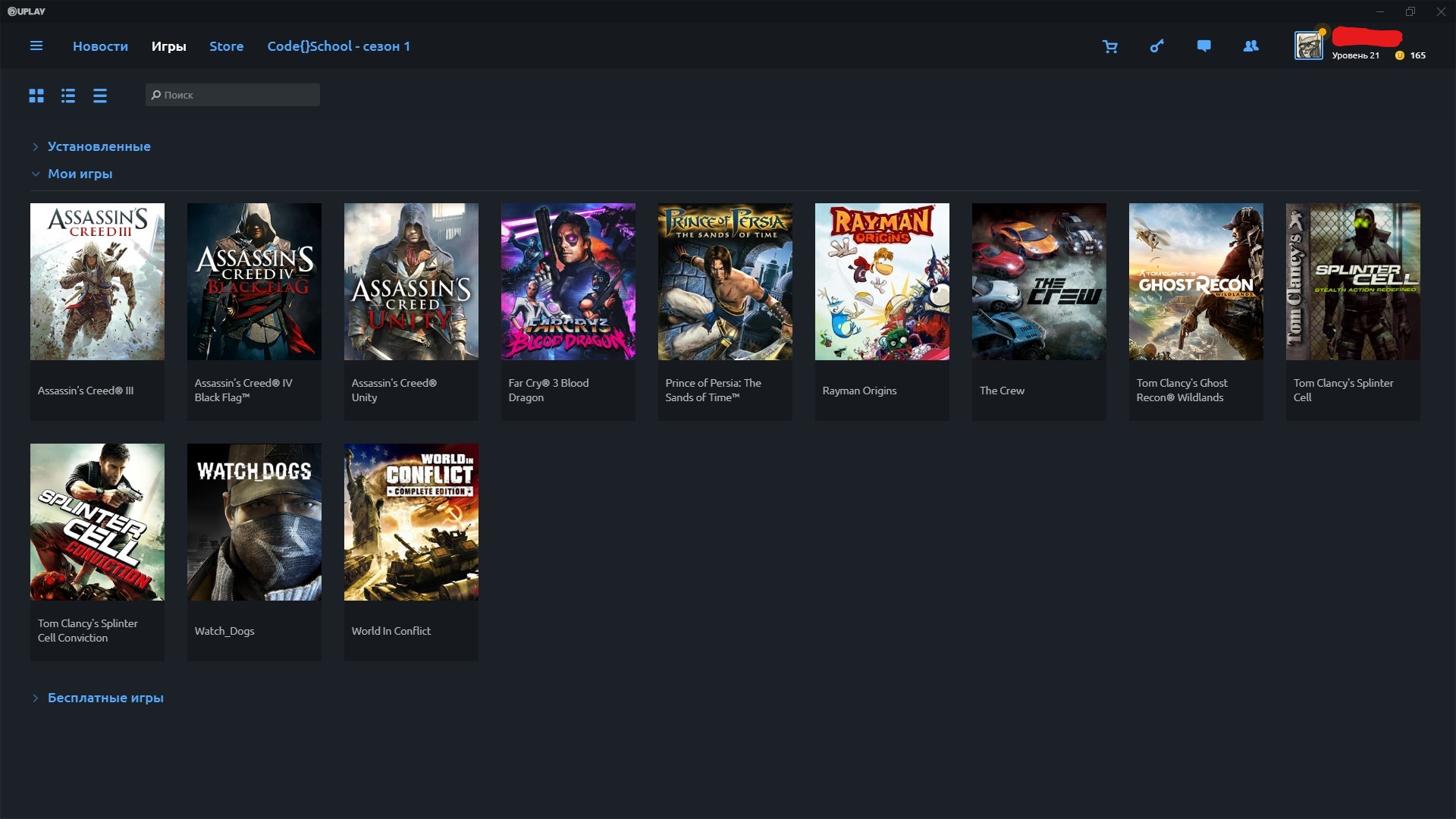Image resolution: width=1456 pixels, height=819 pixels.
Task: Open Prince of Persia Sands of Time cover
Action: tap(725, 281)
